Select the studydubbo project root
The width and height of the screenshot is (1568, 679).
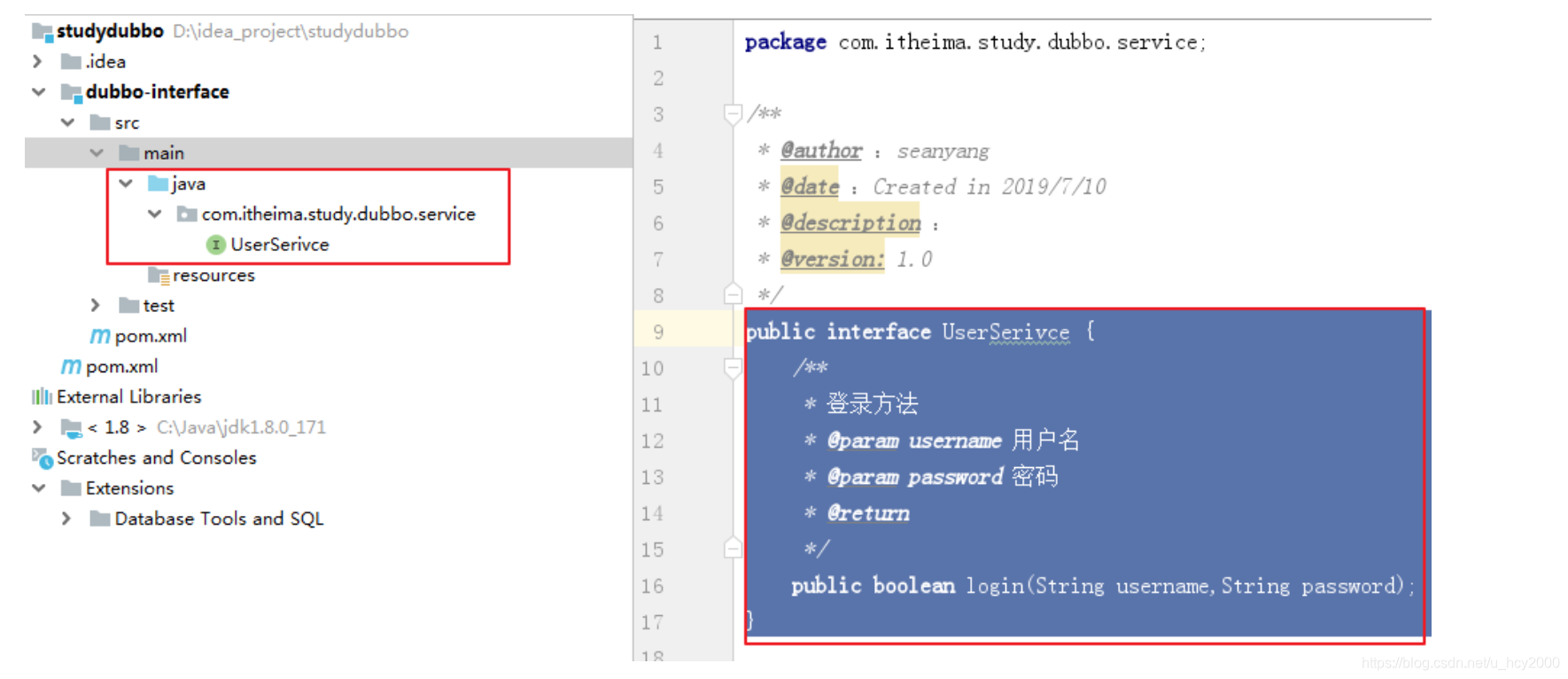(x=110, y=32)
